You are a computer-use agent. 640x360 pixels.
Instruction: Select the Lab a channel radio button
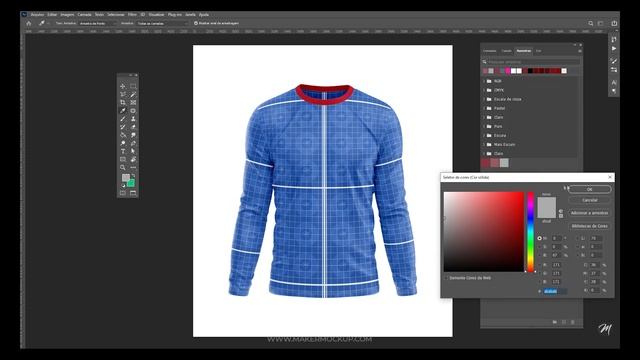pyautogui.click(x=577, y=247)
